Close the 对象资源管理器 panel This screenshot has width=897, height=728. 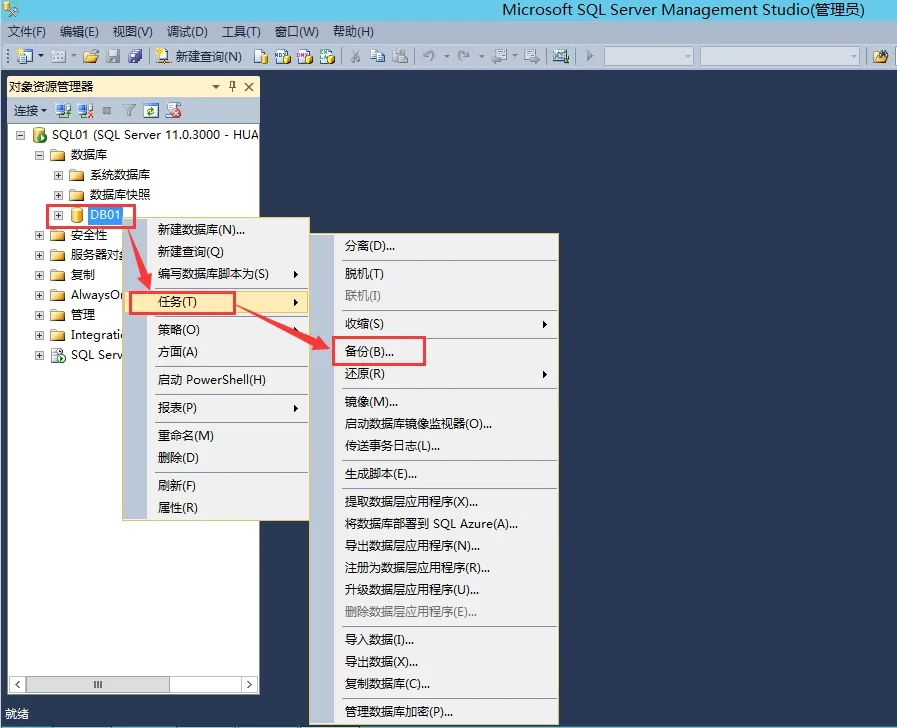click(x=249, y=87)
